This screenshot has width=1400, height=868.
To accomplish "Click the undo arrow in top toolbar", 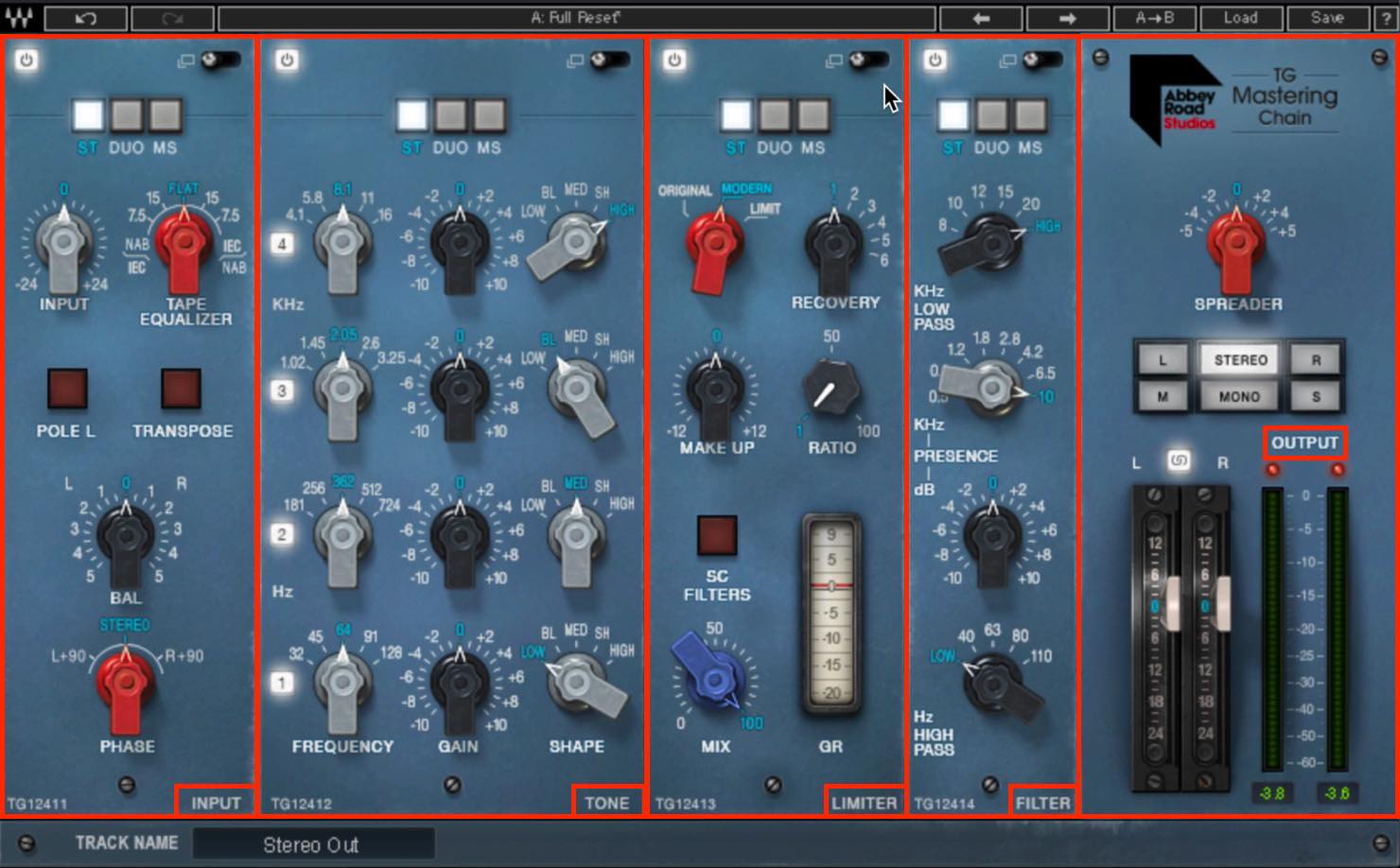I will point(85,18).
